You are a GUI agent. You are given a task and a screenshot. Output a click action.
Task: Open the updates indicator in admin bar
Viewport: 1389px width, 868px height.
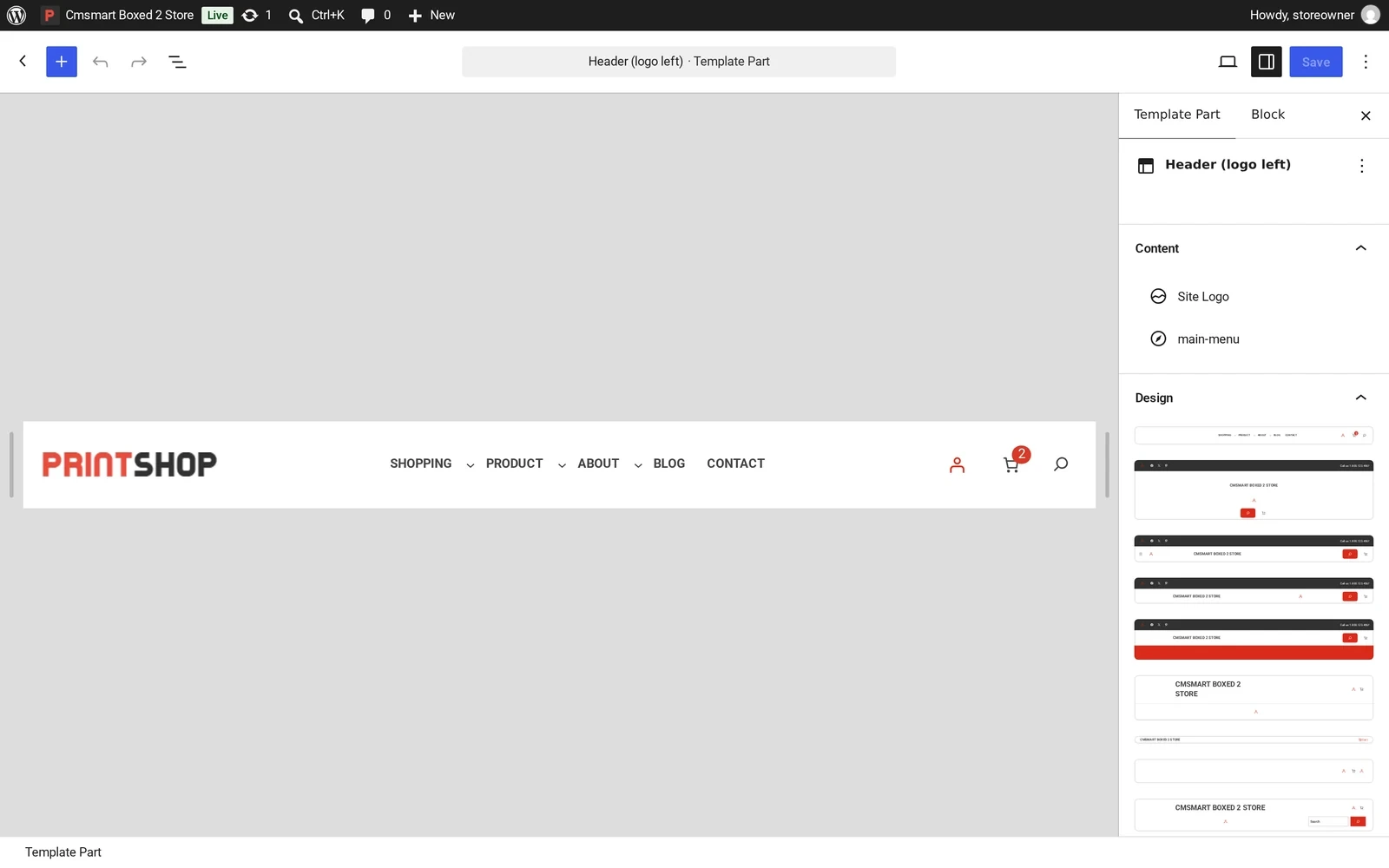pos(256,15)
